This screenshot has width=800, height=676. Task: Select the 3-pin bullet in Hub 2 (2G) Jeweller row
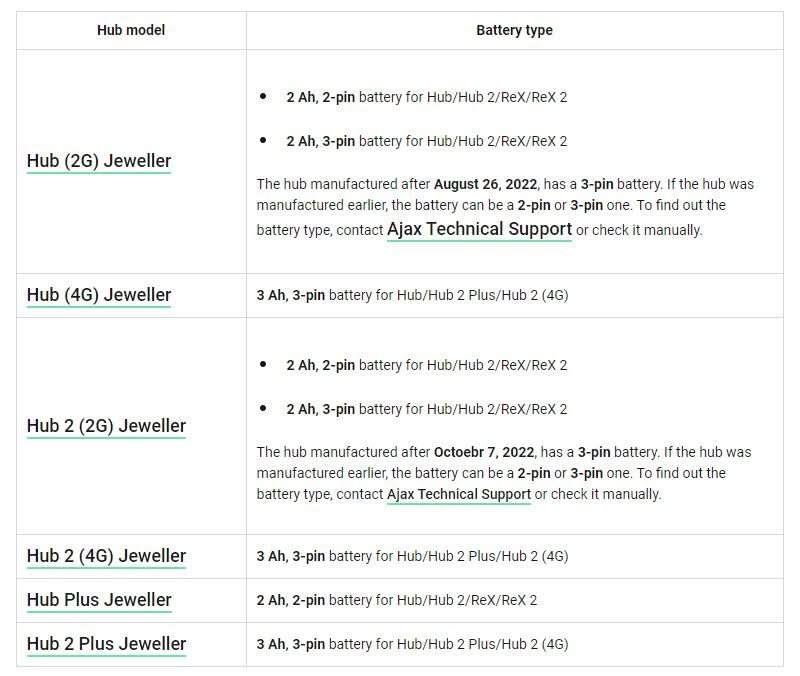coord(426,409)
